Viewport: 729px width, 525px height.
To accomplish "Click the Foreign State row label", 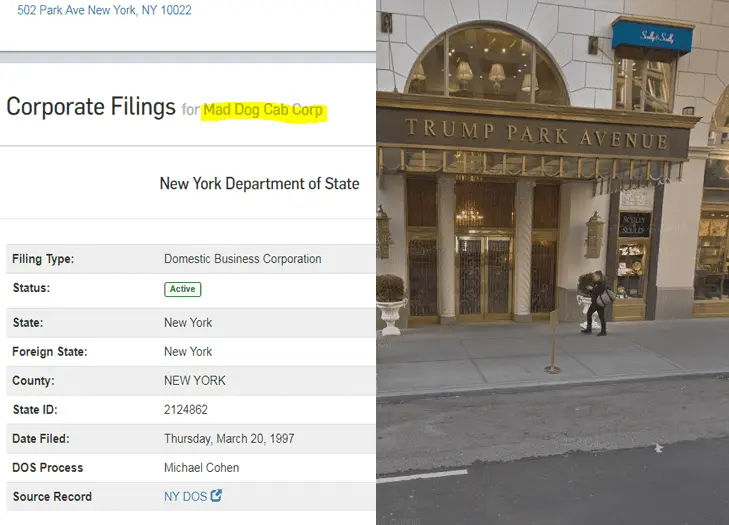I will (x=50, y=352).
